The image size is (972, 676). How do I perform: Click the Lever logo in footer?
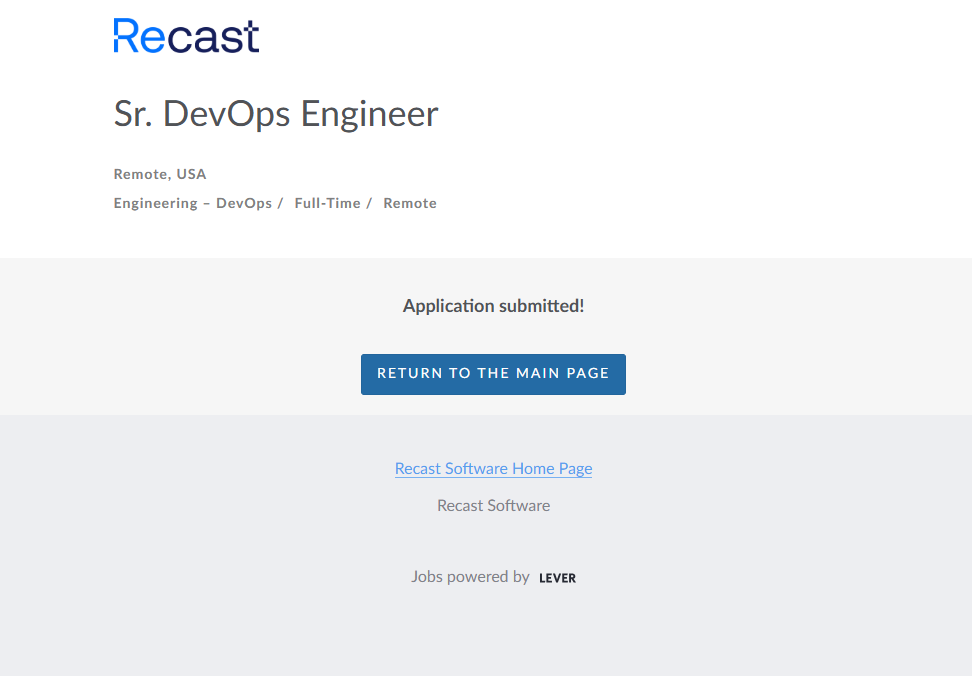point(557,578)
